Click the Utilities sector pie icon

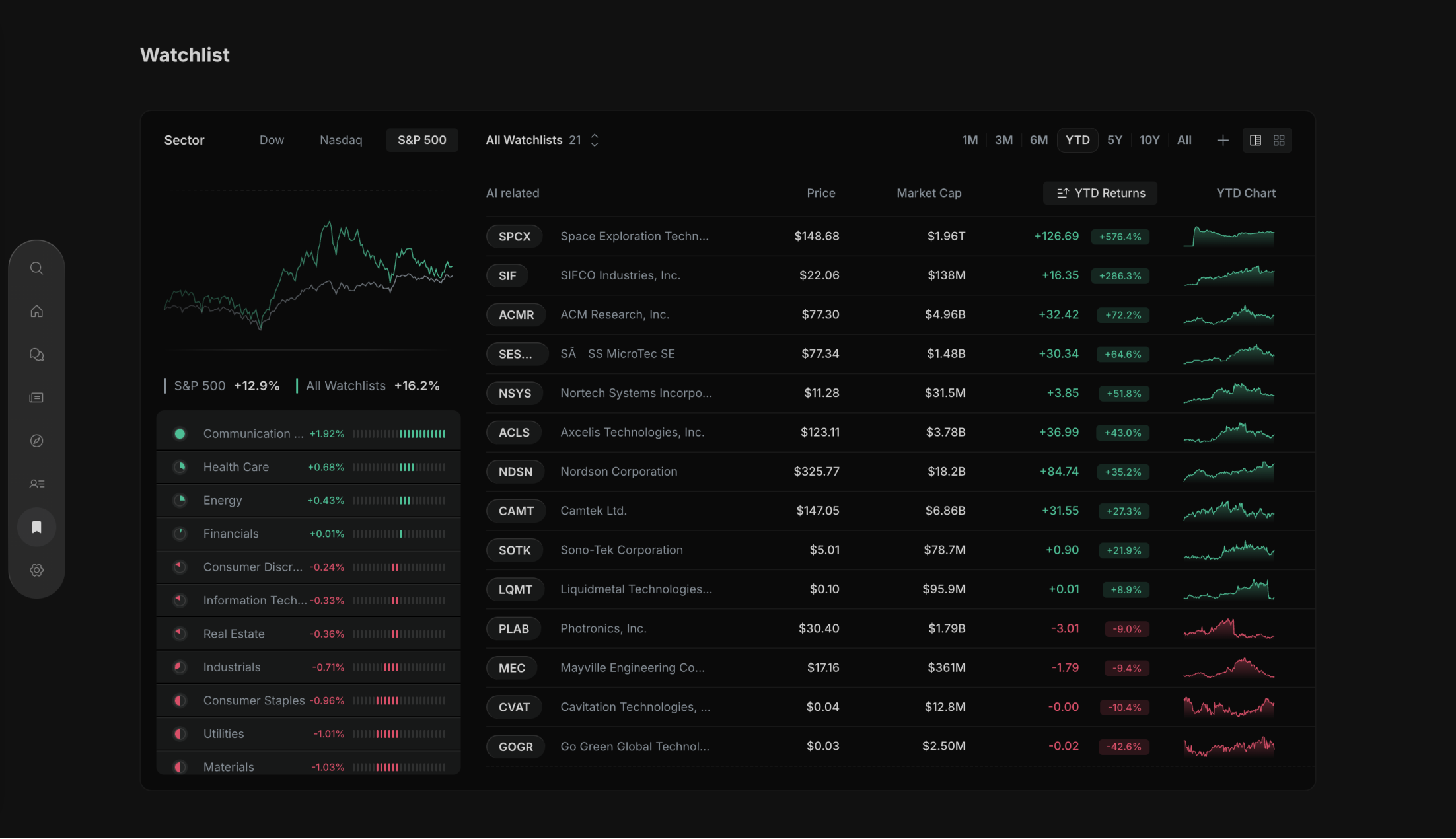[180, 734]
